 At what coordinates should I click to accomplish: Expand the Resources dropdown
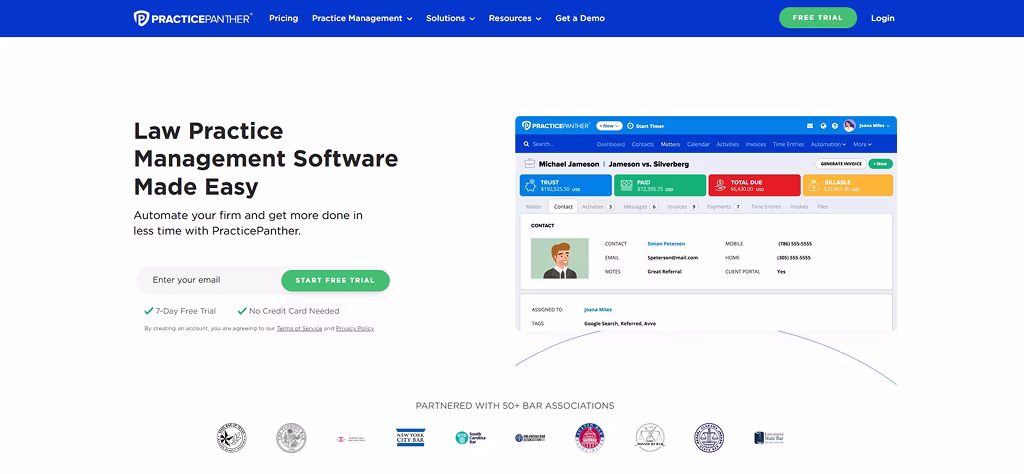pos(515,18)
